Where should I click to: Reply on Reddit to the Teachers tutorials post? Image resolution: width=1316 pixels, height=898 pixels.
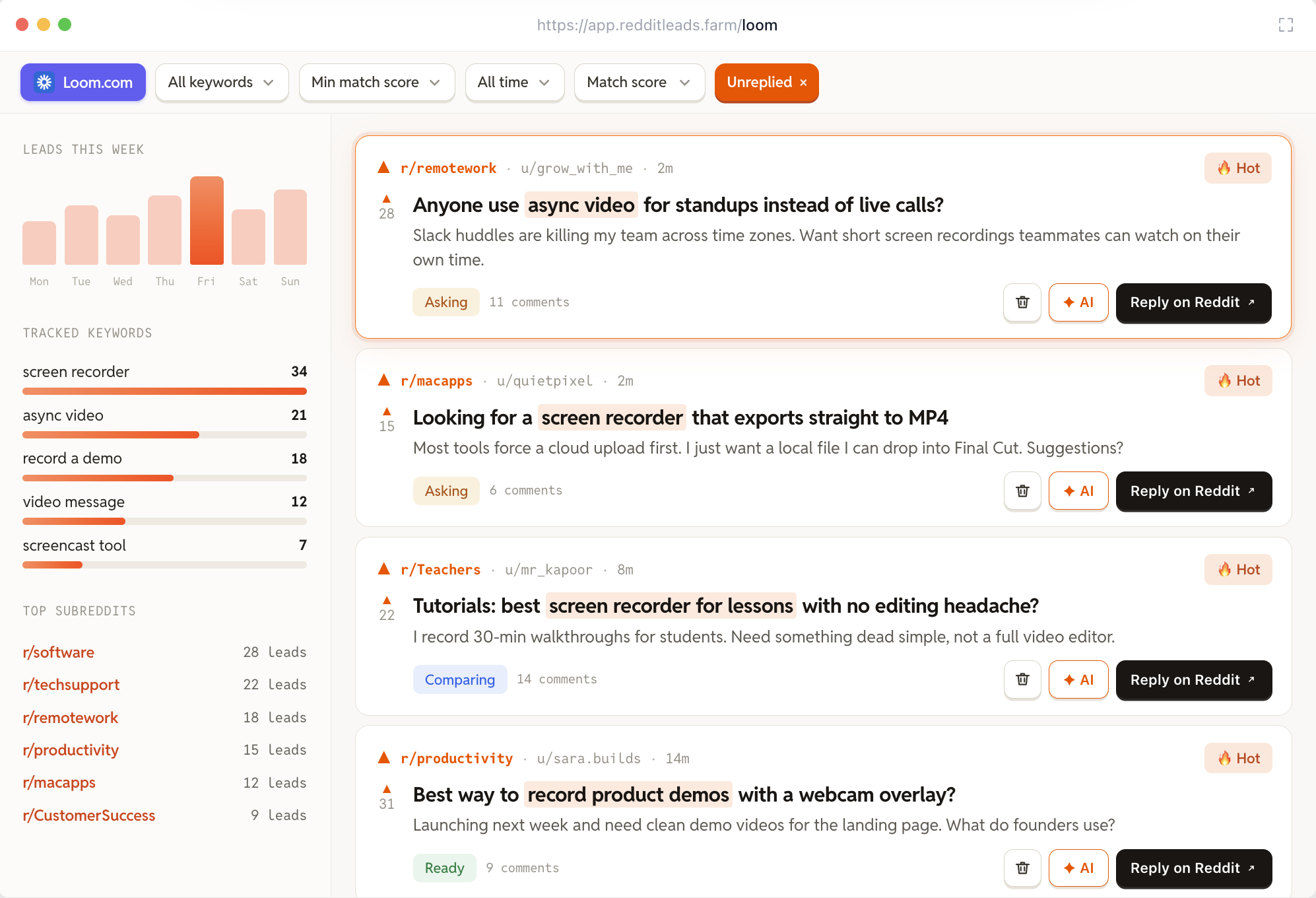(x=1193, y=679)
